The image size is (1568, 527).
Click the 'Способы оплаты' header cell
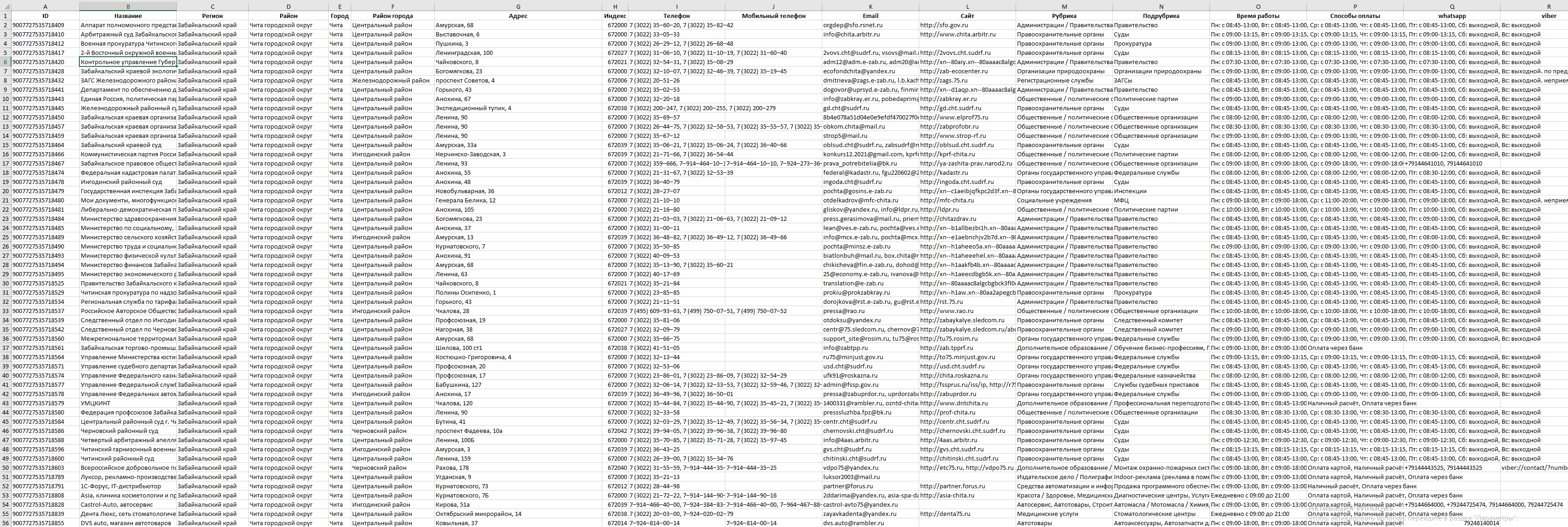click(1355, 16)
